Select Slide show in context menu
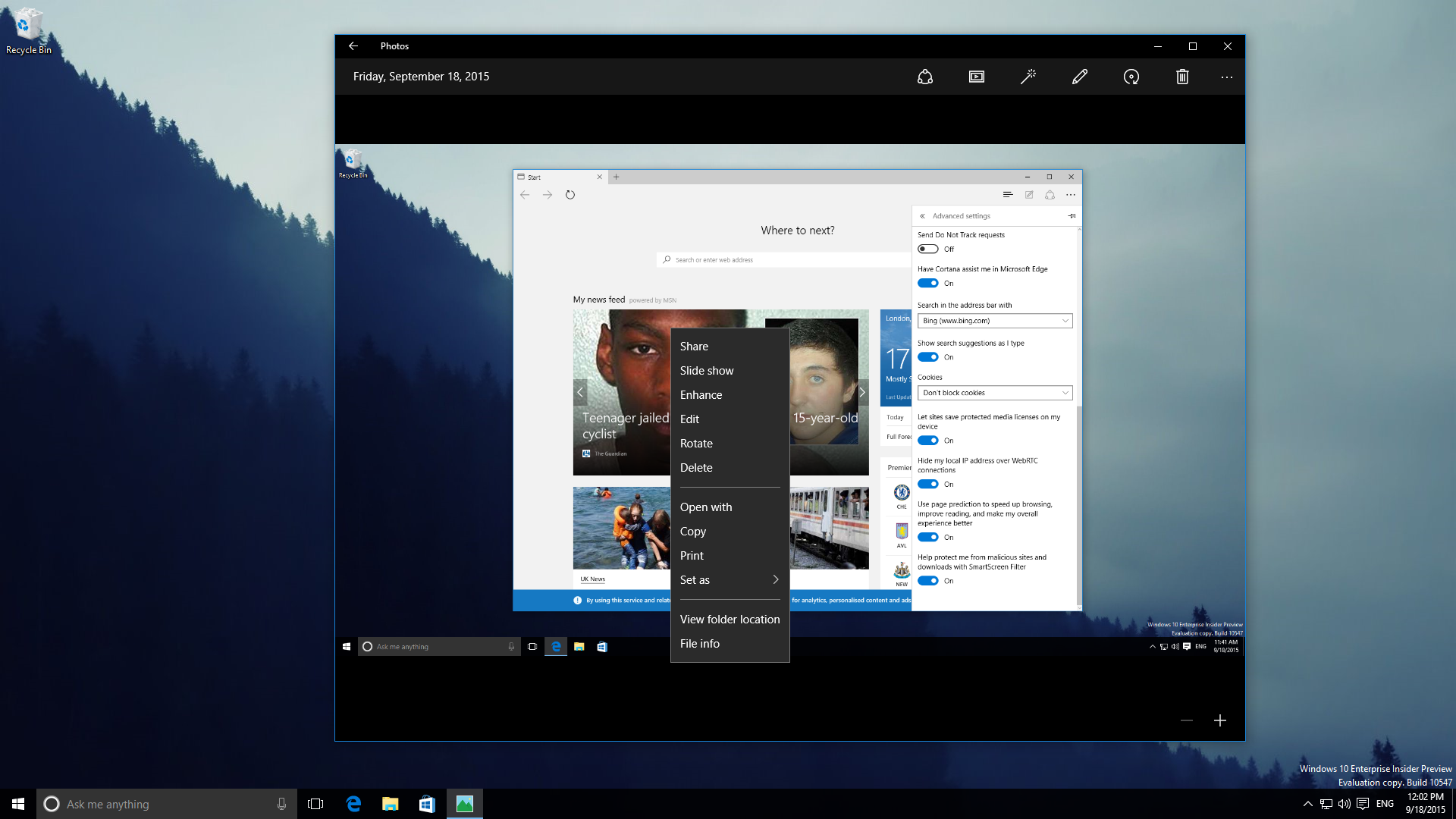The height and width of the screenshot is (819, 1456). (730, 371)
